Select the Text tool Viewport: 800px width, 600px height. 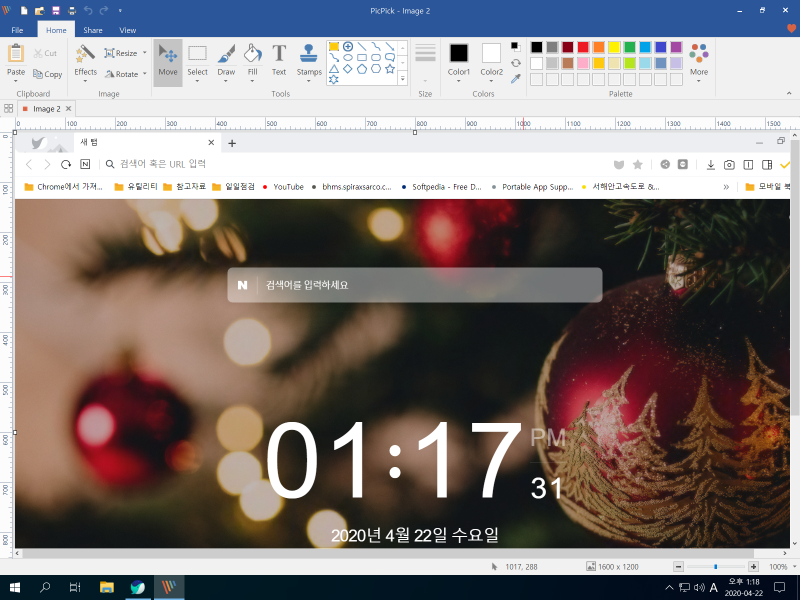point(279,61)
